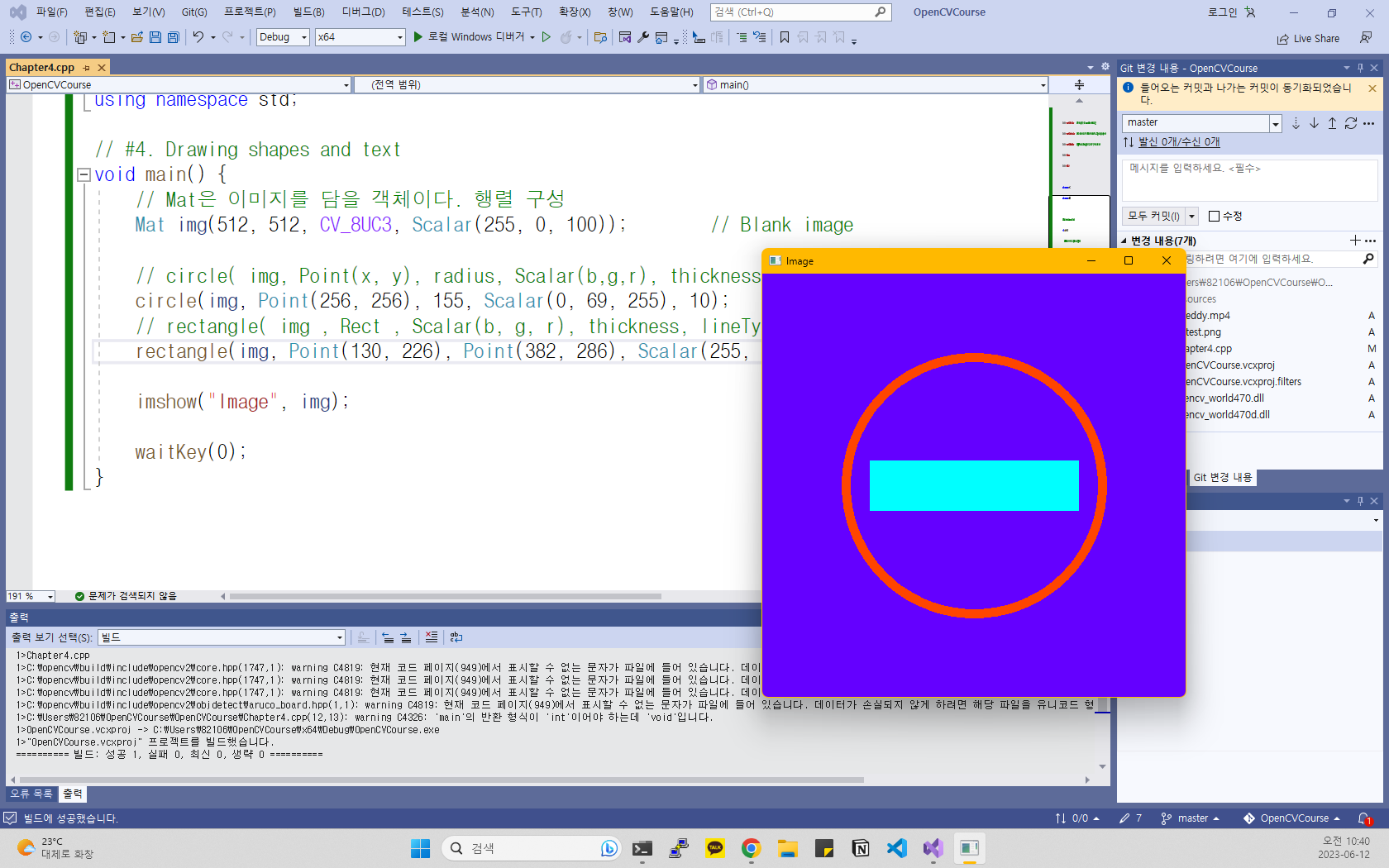This screenshot has height=868, width=1389.
Task: Open editor settings gear icon near tabs
Action: tap(1105, 67)
